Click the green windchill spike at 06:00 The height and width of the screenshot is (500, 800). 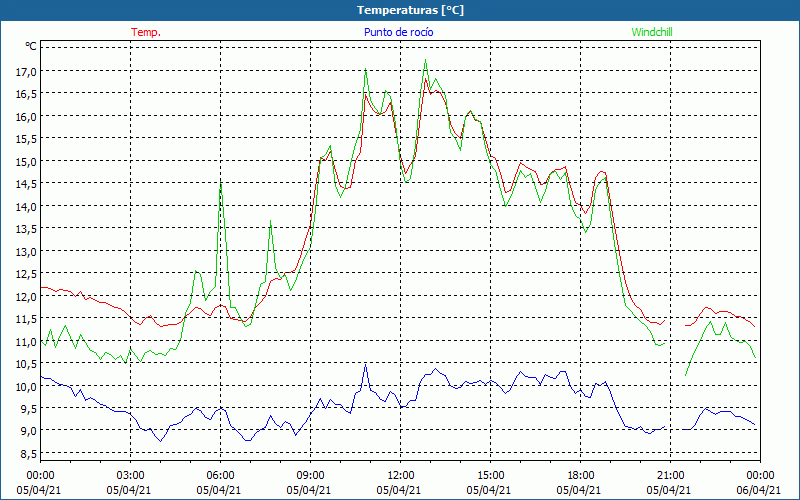(220, 183)
